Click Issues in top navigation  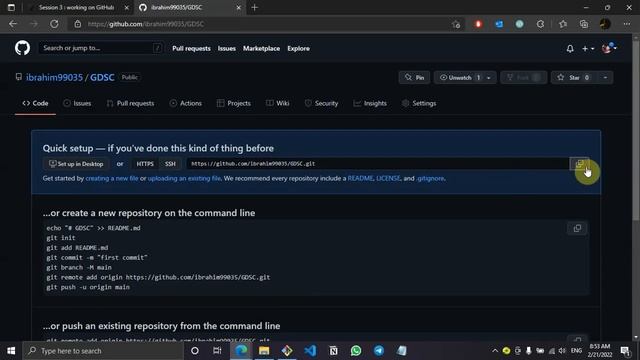[x=227, y=49]
